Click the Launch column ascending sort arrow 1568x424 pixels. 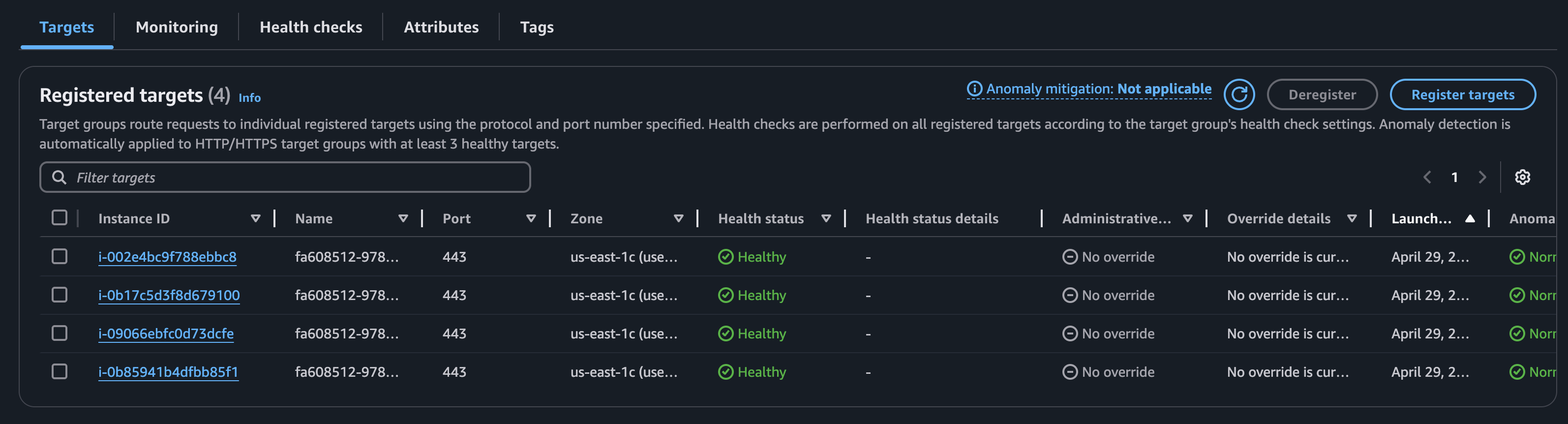(x=1470, y=218)
